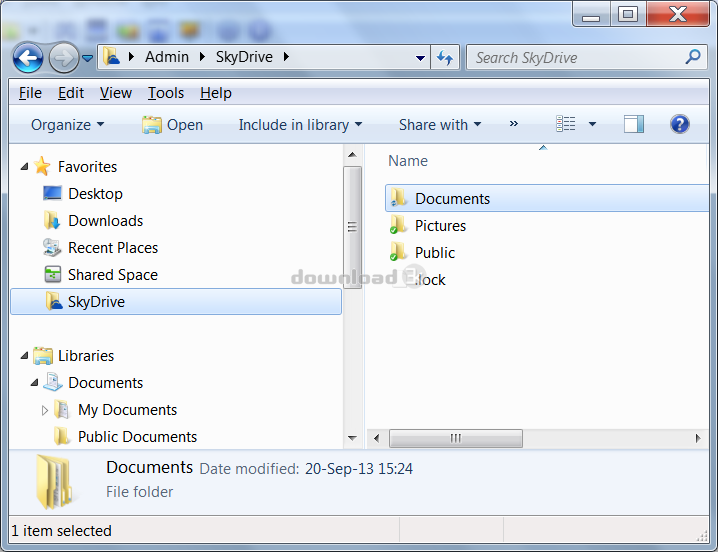Select Recent Places under Favorites
Screen dimensions: 718x552
(113, 248)
